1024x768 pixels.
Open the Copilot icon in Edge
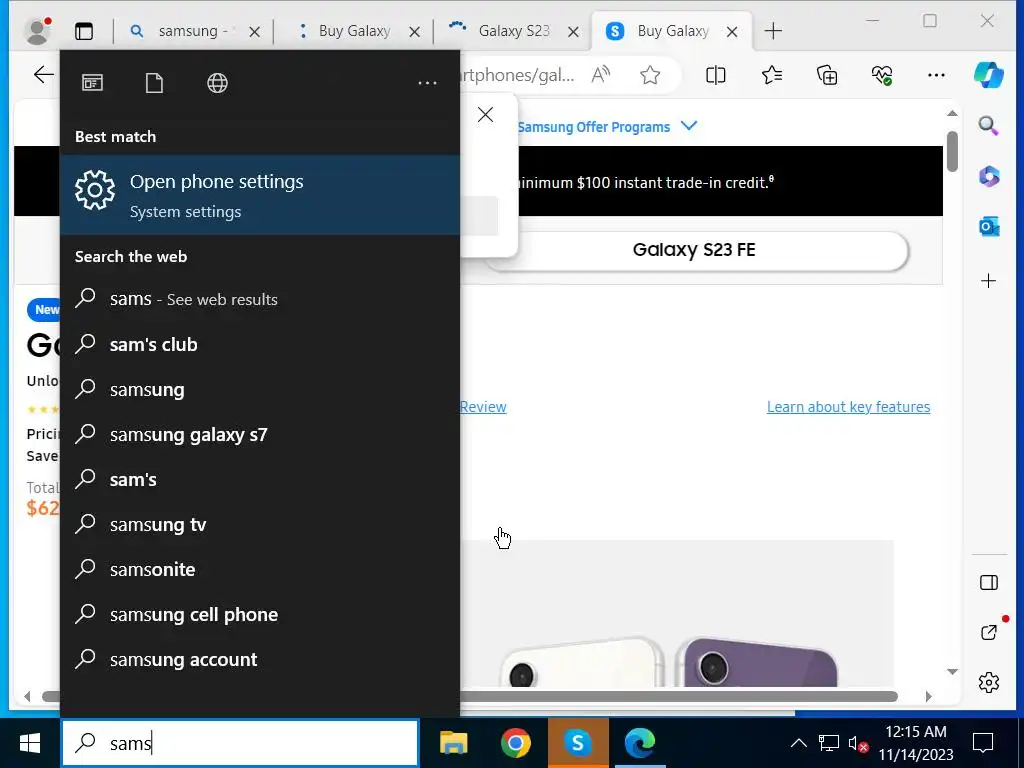tap(989, 74)
